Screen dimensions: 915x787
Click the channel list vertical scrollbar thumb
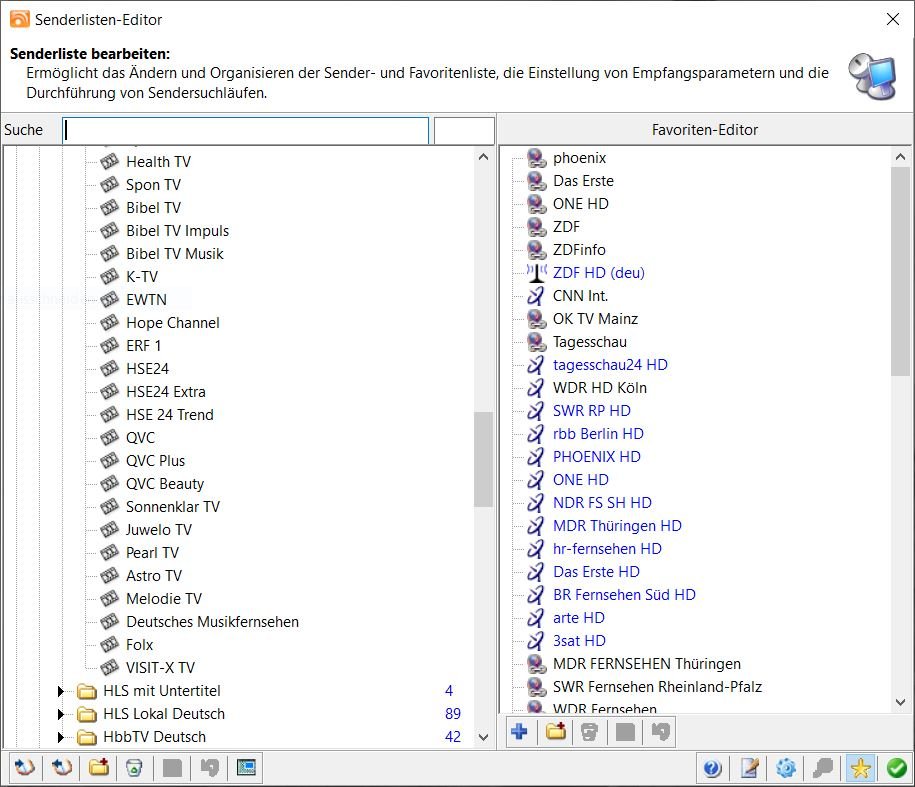click(x=483, y=458)
